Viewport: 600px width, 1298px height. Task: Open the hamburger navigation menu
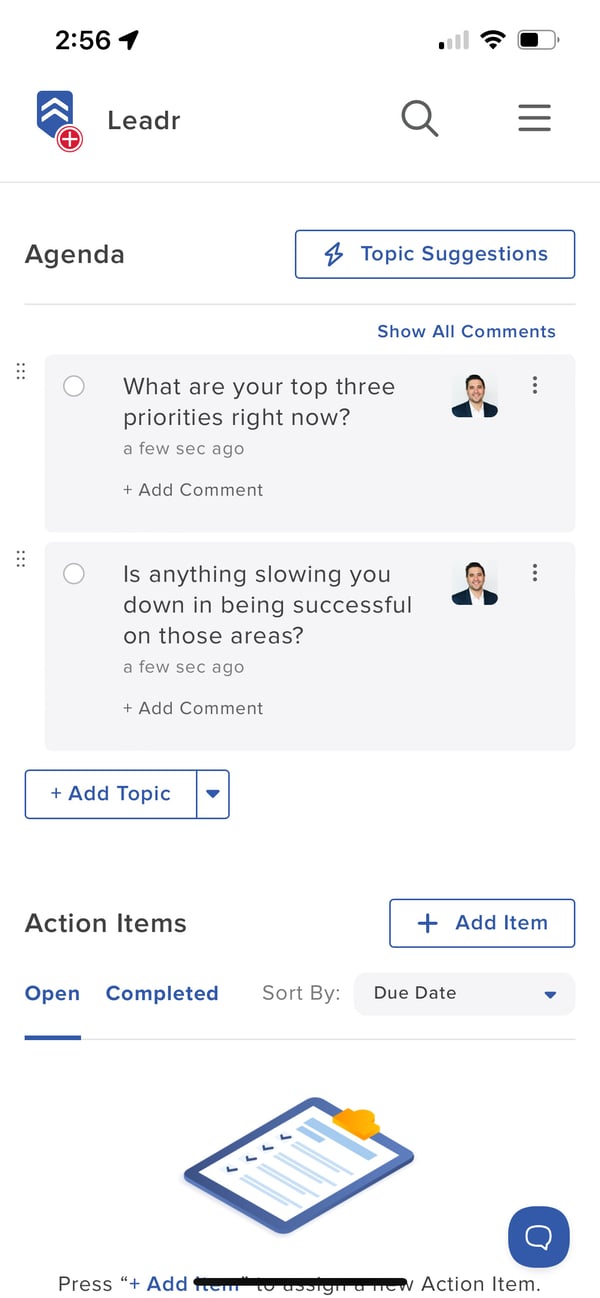tap(534, 118)
